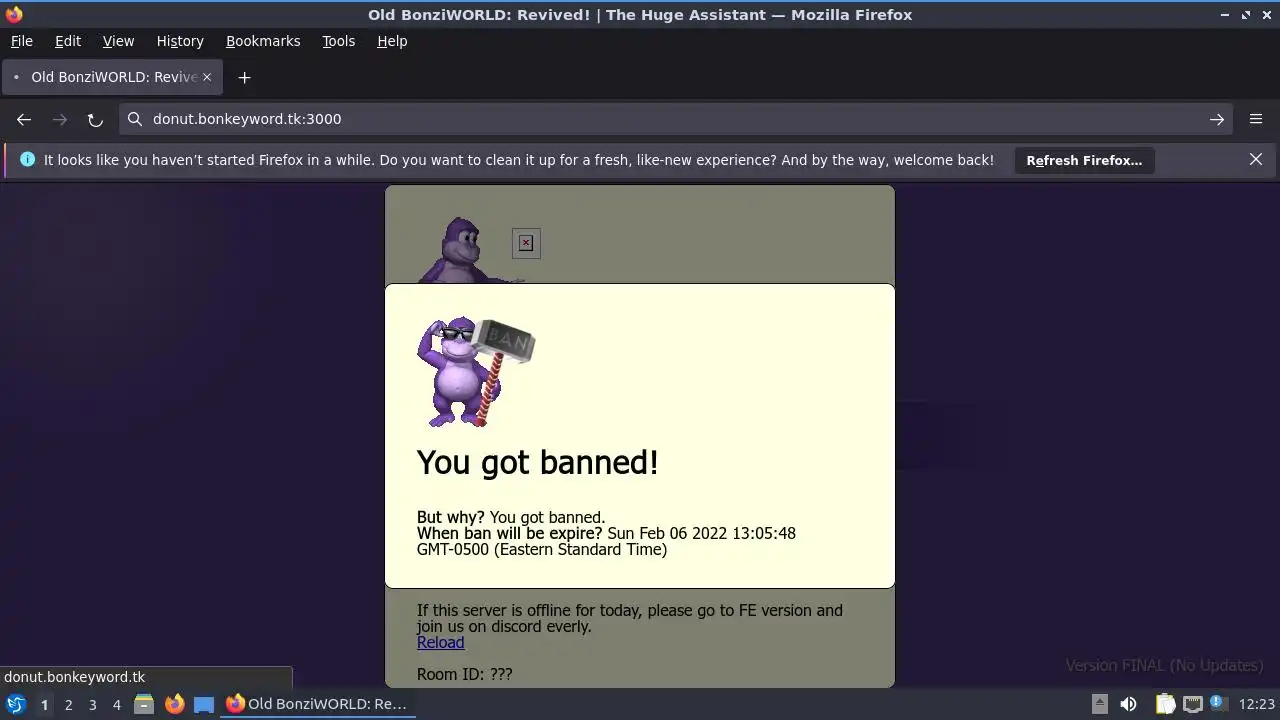Go back with the browser back arrow
Screen dimensions: 1280x720
click(24, 119)
